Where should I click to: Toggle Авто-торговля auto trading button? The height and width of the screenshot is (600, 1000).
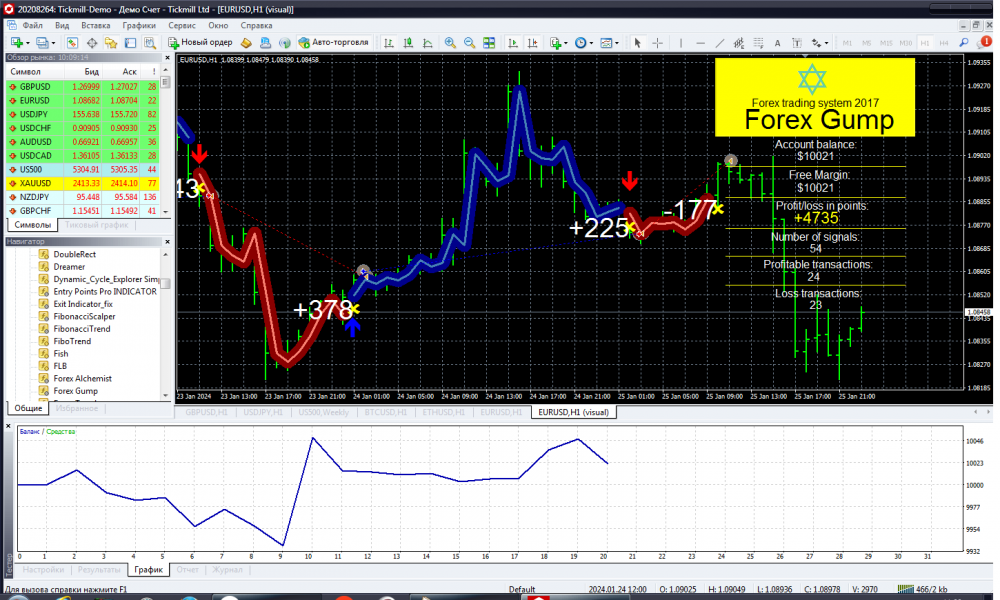[x=334, y=43]
